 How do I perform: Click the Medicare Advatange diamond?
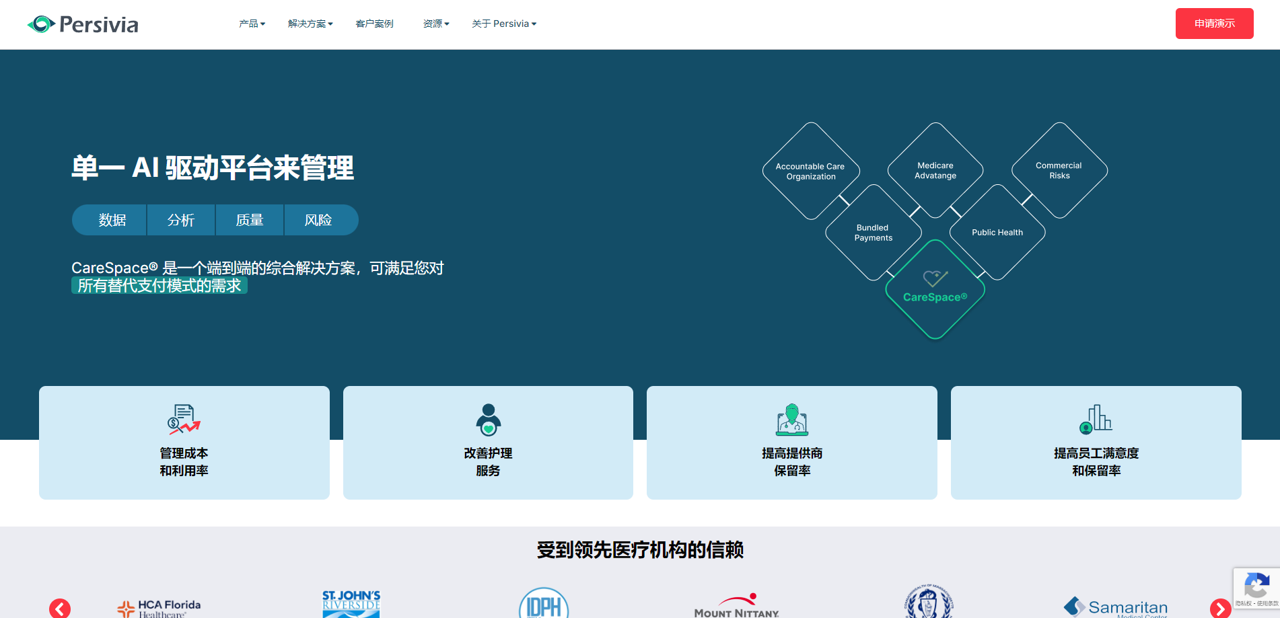point(935,171)
